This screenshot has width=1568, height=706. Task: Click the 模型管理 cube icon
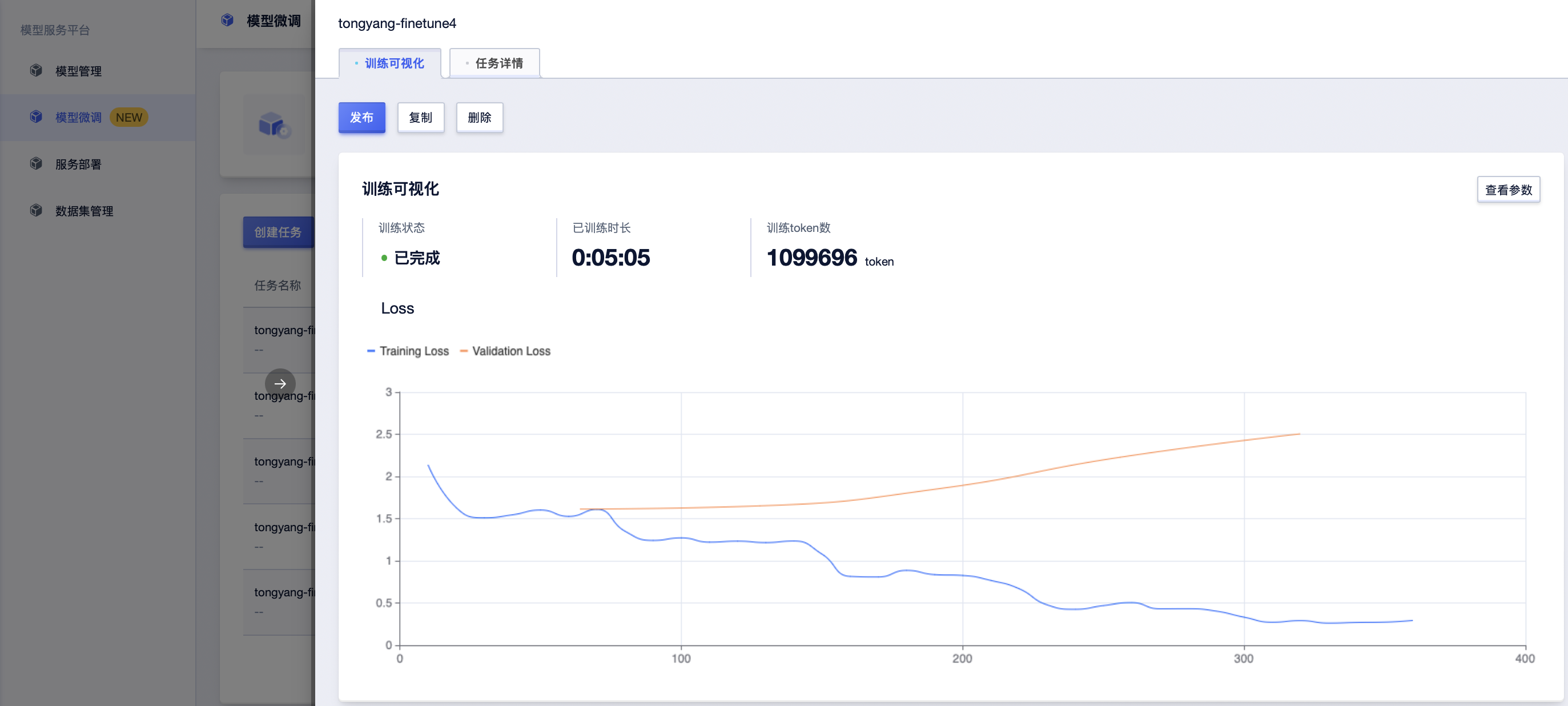(x=37, y=71)
